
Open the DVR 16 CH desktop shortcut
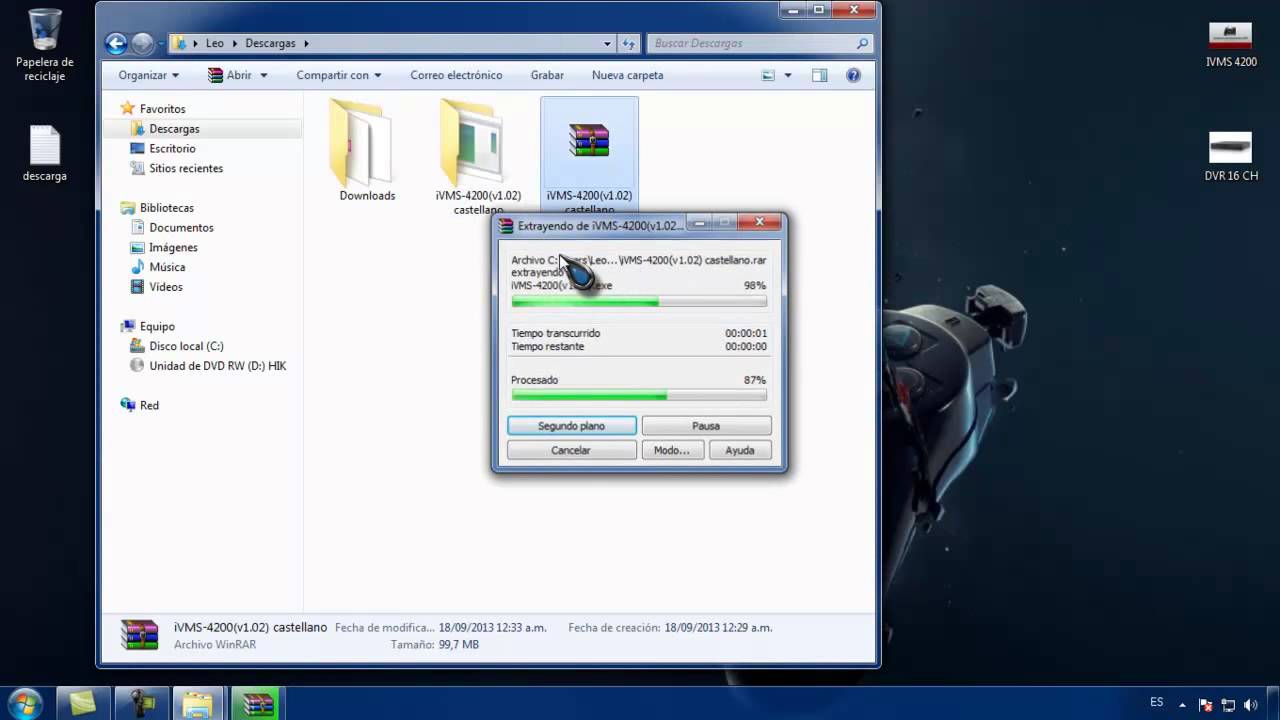tap(1230, 157)
